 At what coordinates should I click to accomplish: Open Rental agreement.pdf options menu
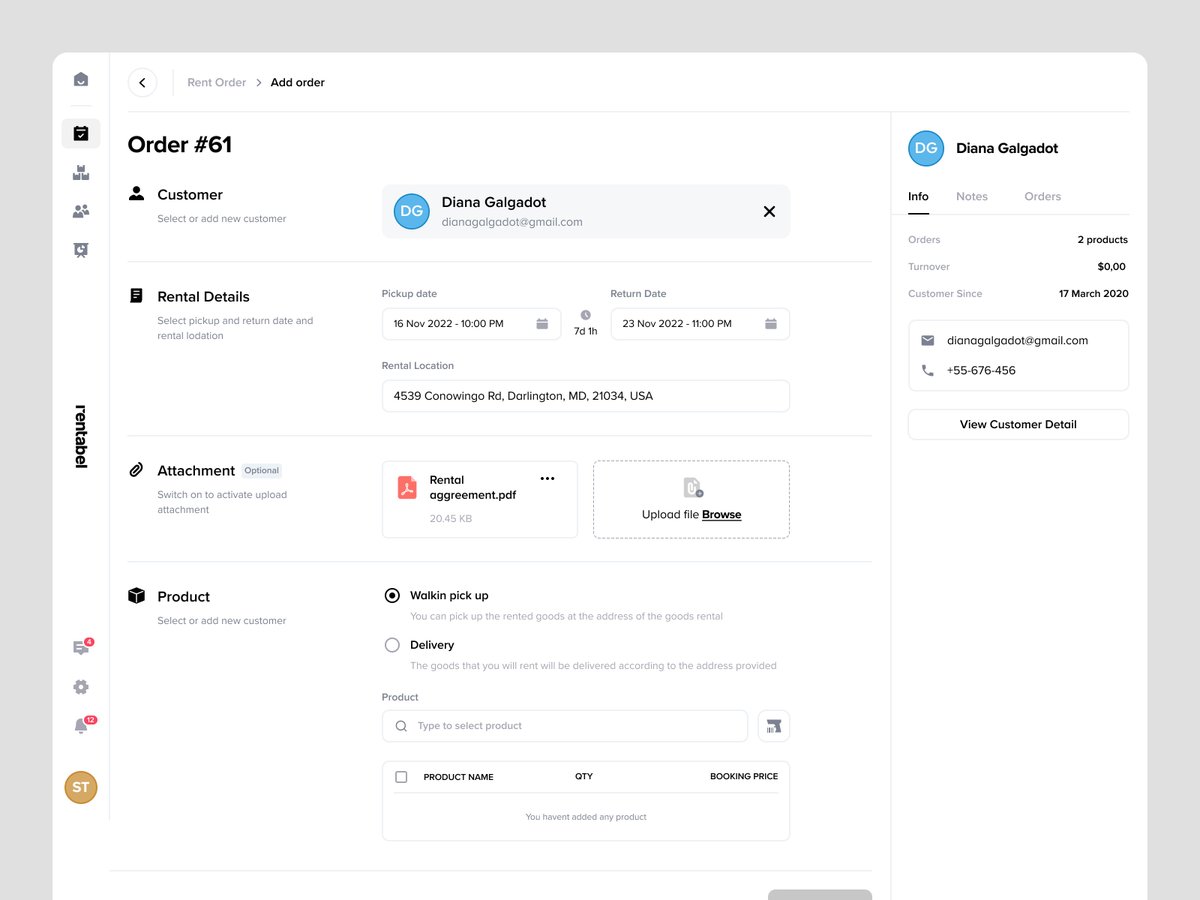(x=547, y=479)
